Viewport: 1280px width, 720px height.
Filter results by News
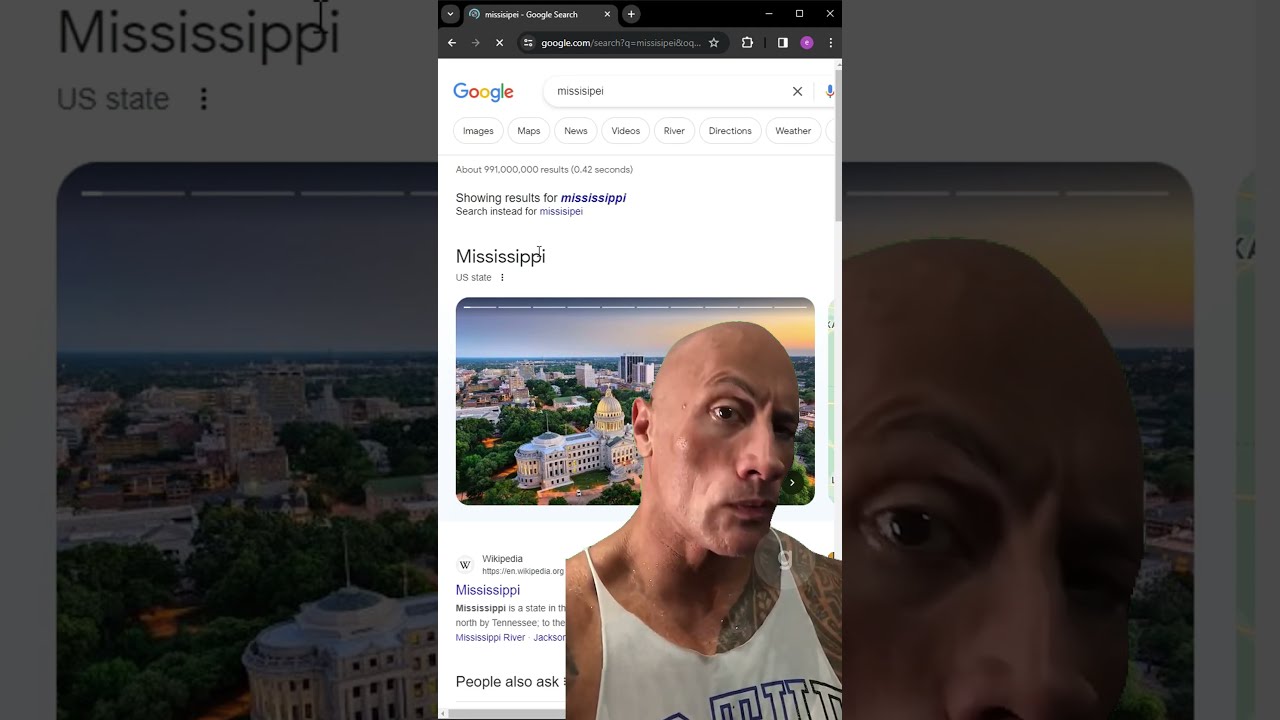pos(576,131)
